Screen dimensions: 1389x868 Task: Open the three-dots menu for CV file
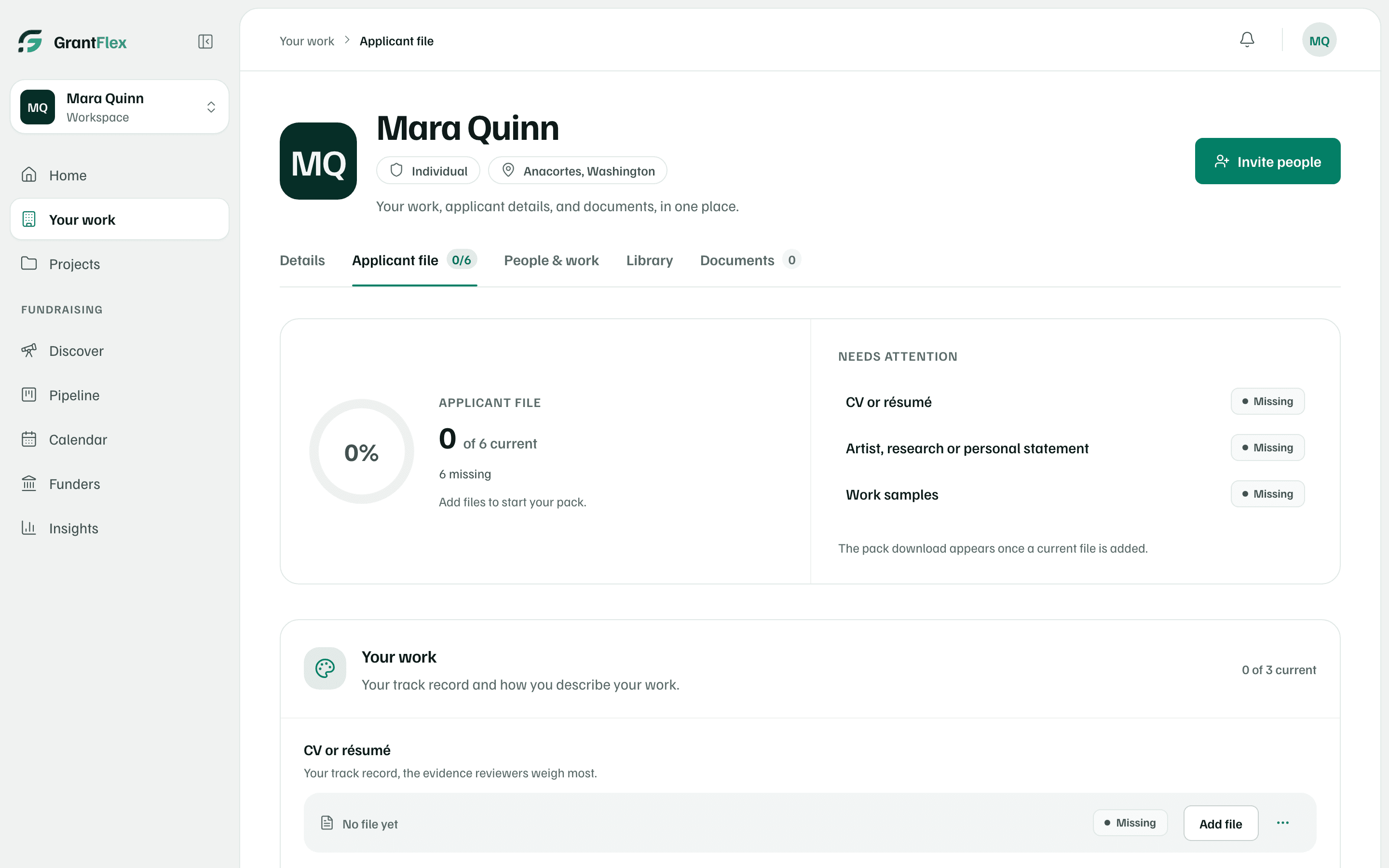click(1283, 823)
